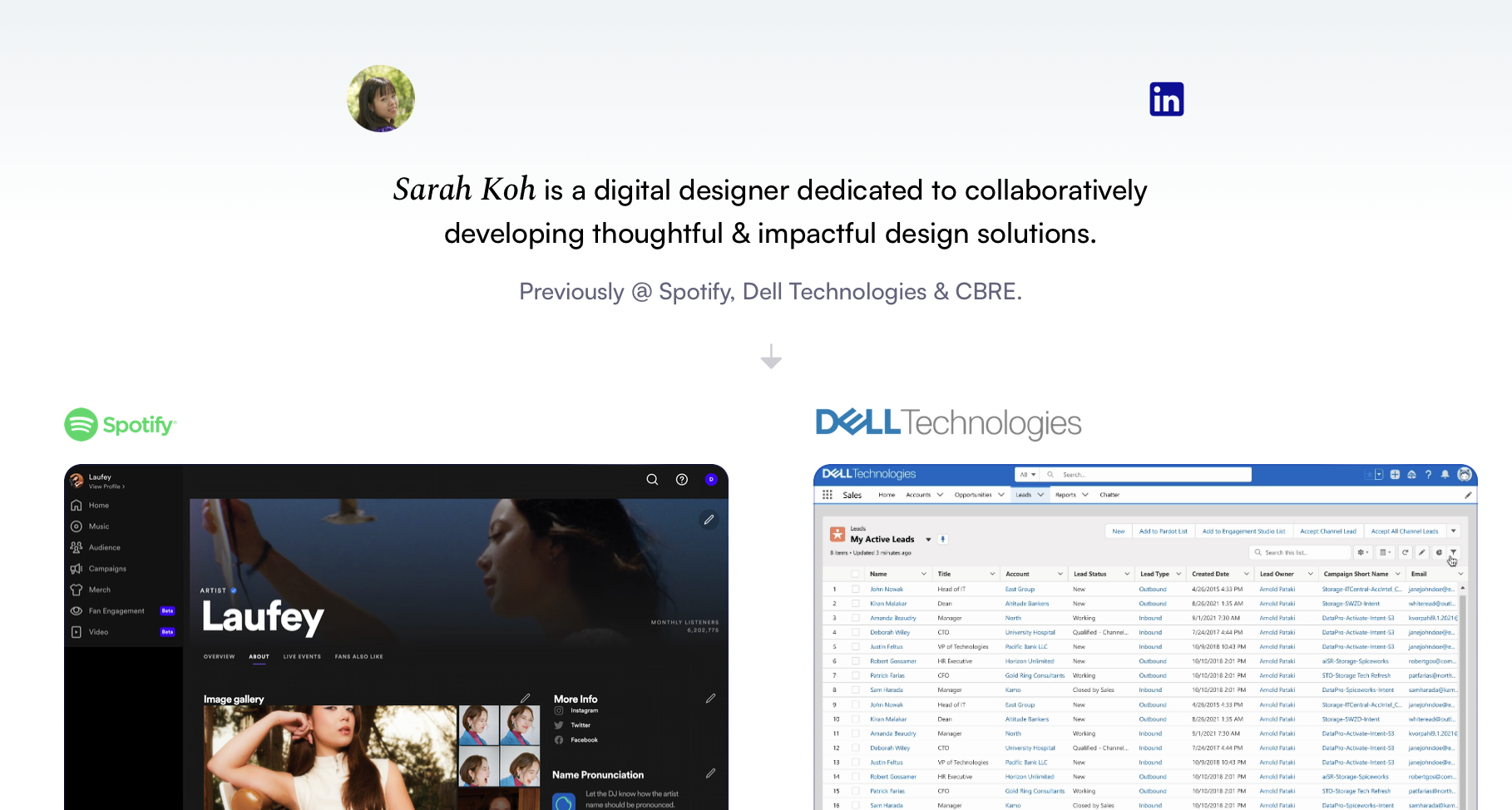This screenshot has width=1512, height=810.
Task: Open the Merch section via its shirt icon
Action: (76, 589)
